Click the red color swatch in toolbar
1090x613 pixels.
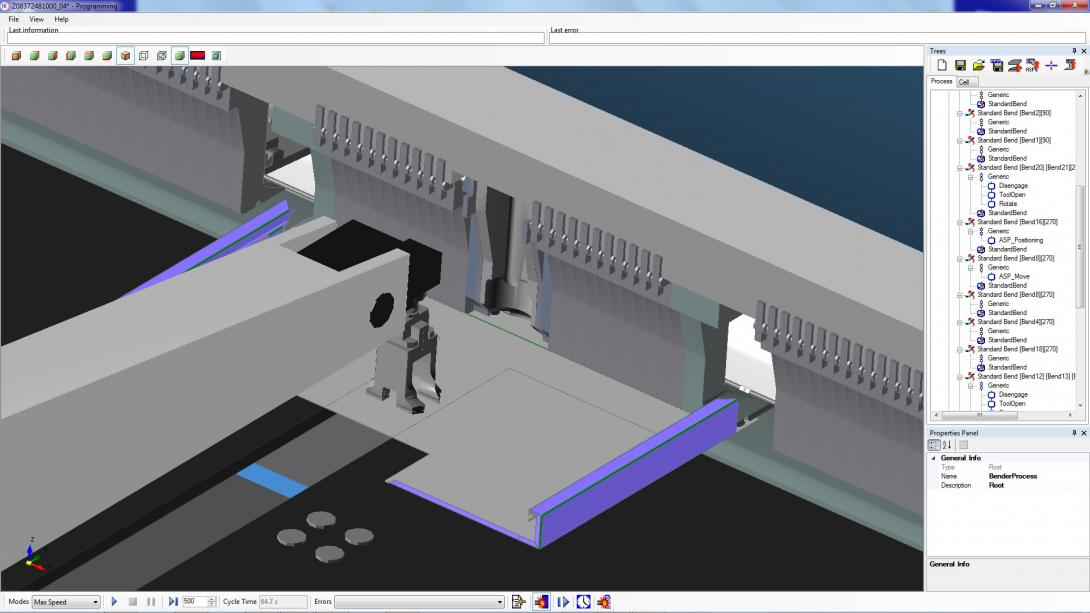(x=197, y=56)
